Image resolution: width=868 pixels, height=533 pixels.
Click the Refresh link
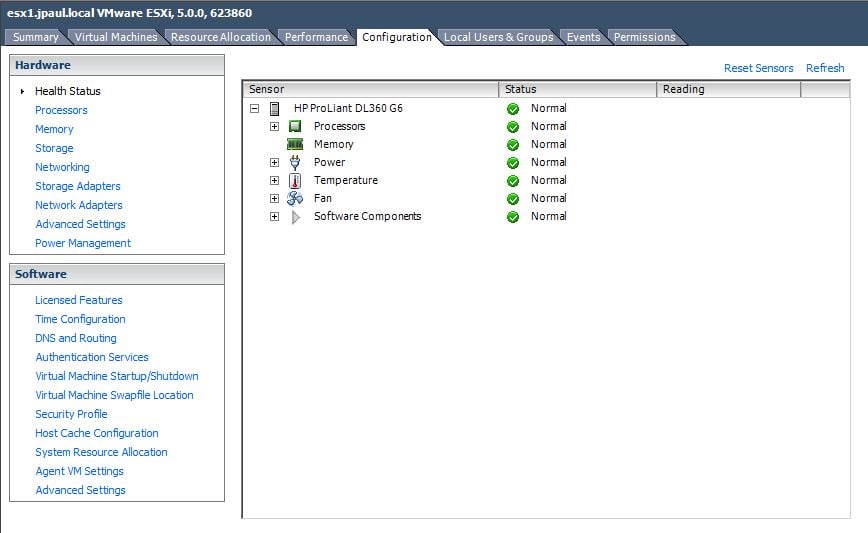click(825, 68)
